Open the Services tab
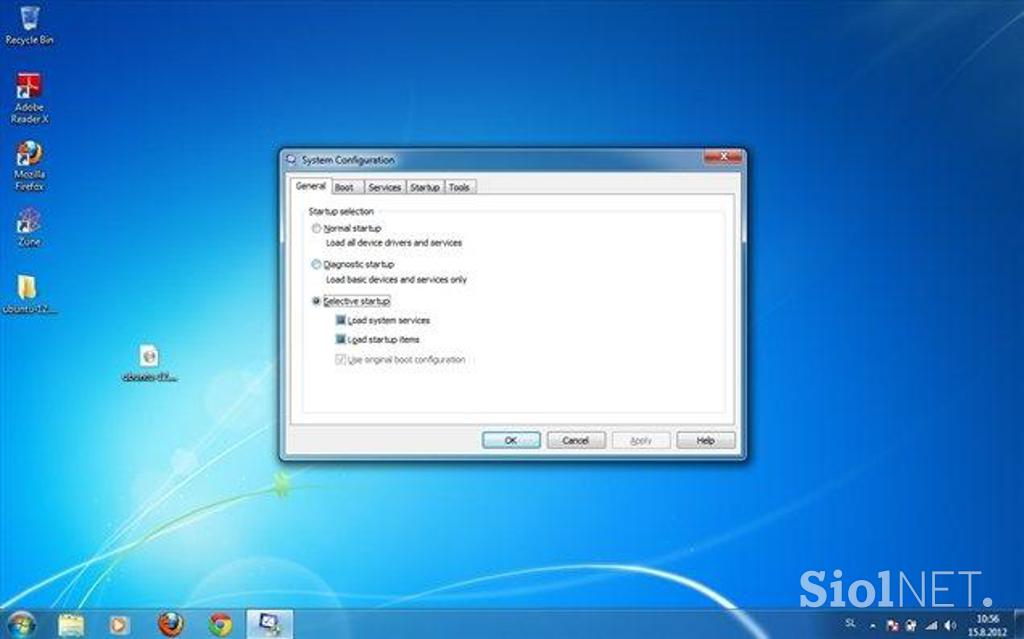The height and width of the screenshot is (639, 1024). click(x=384, y=188)
